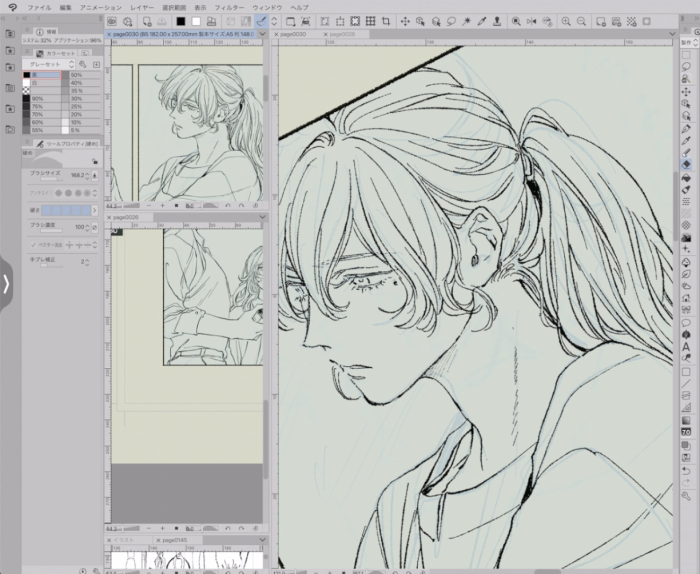Open the レイヤー menu
The height and width of the screenshot is (574, 700).
pos(142,8)
